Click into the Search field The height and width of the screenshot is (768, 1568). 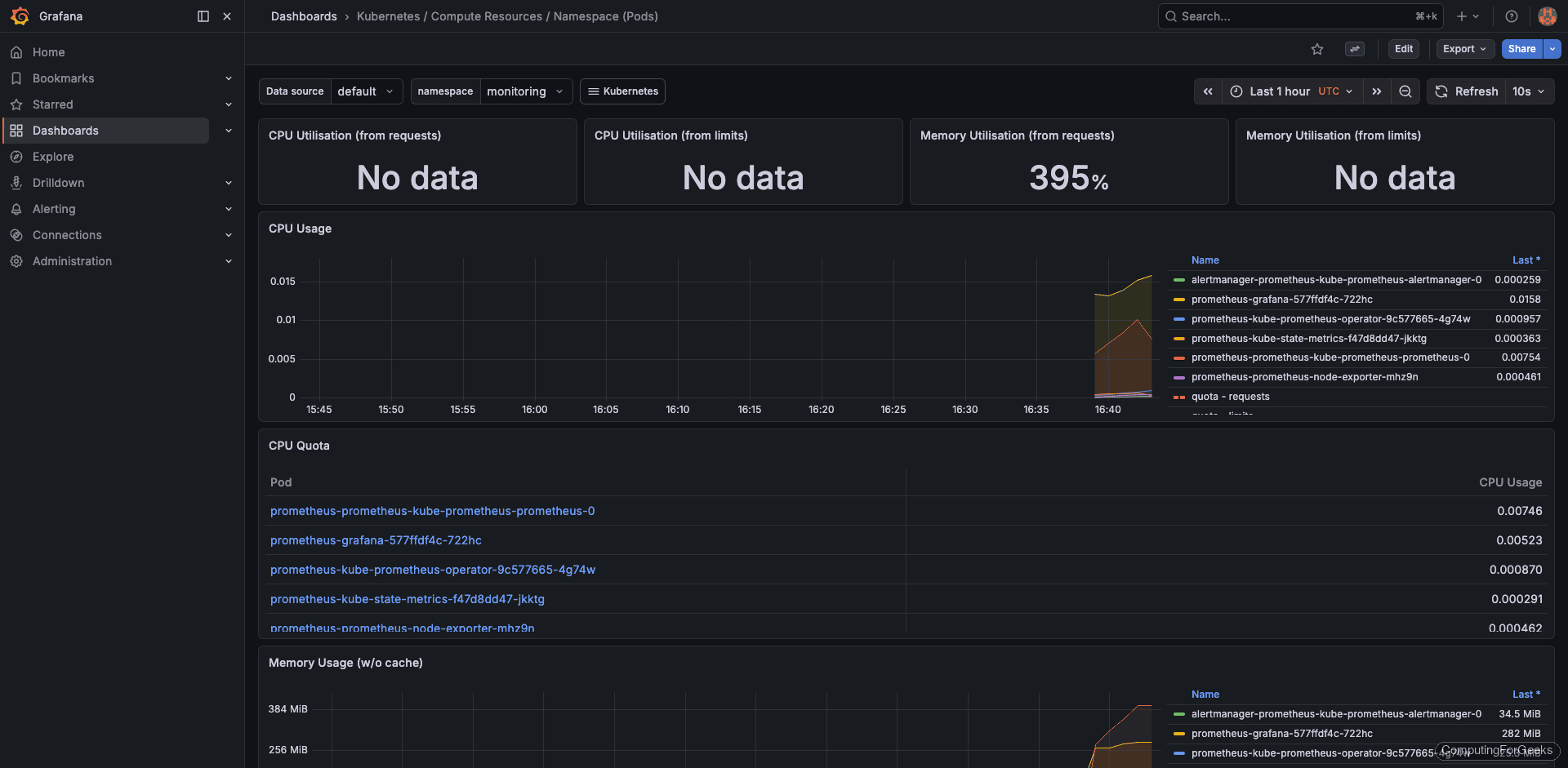[1274, 16]
